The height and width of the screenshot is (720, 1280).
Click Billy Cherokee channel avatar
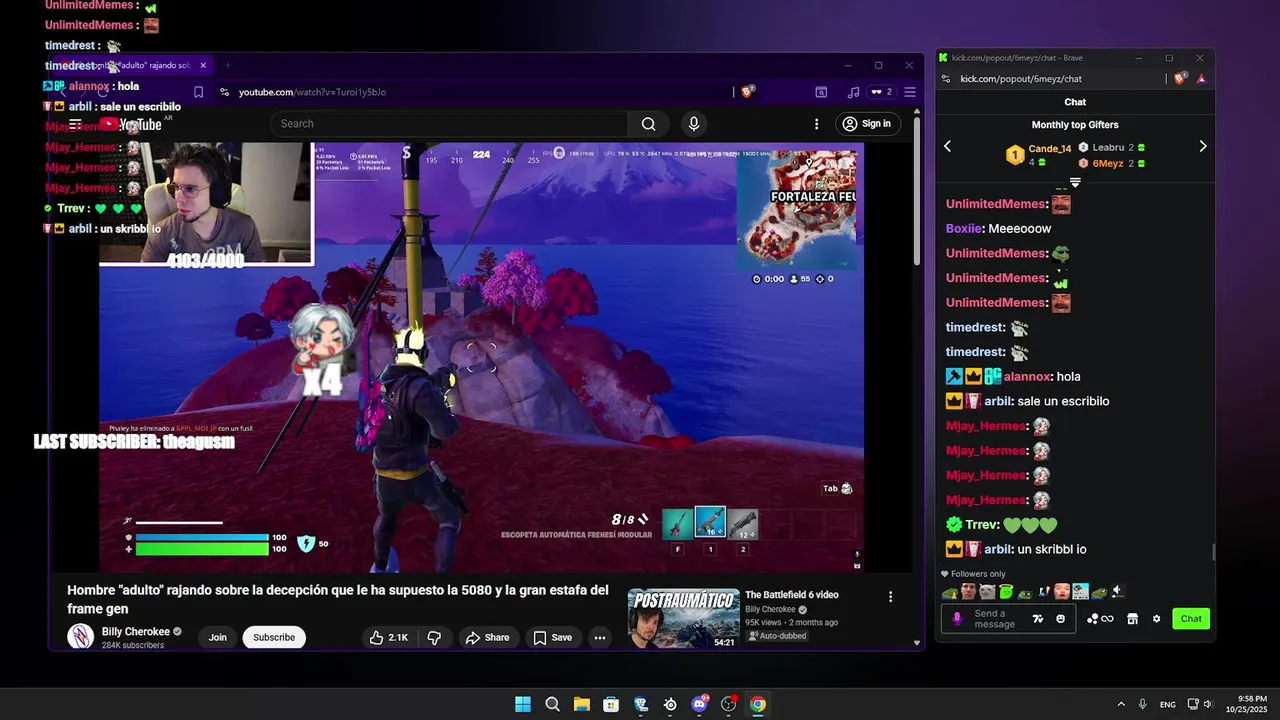pos(80,637)
